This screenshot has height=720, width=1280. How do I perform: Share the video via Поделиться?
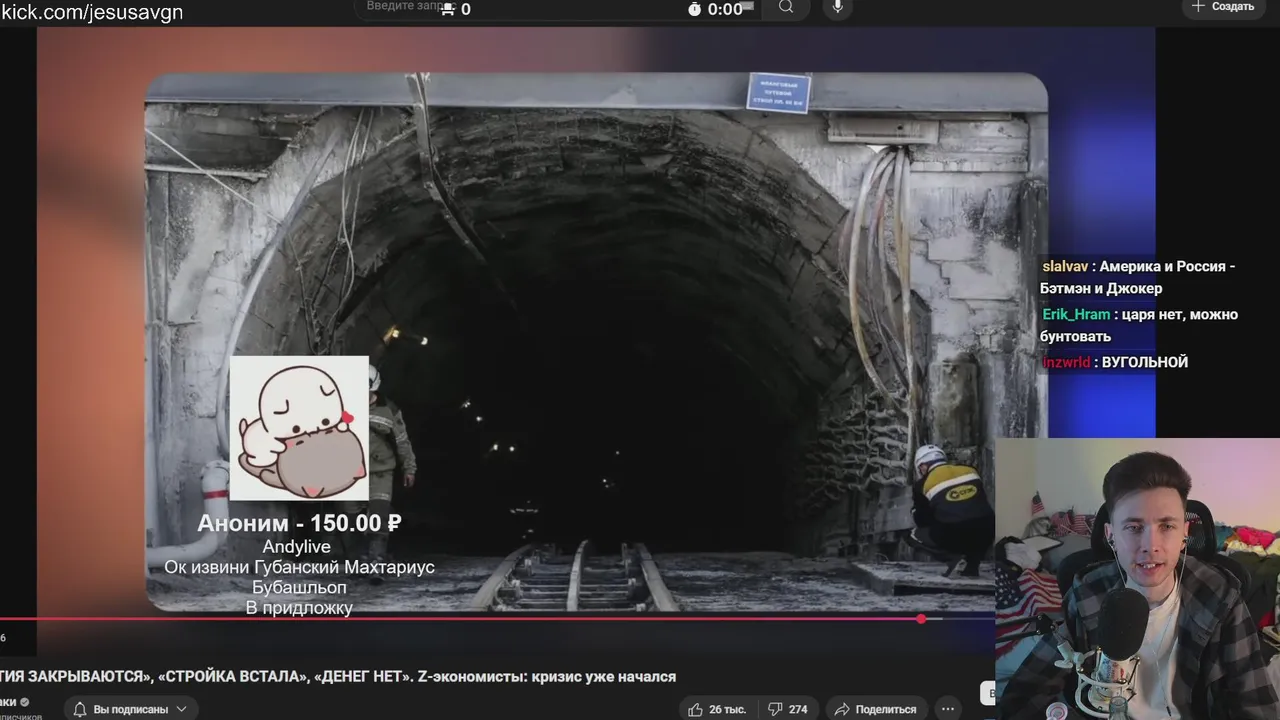(875, 709)
